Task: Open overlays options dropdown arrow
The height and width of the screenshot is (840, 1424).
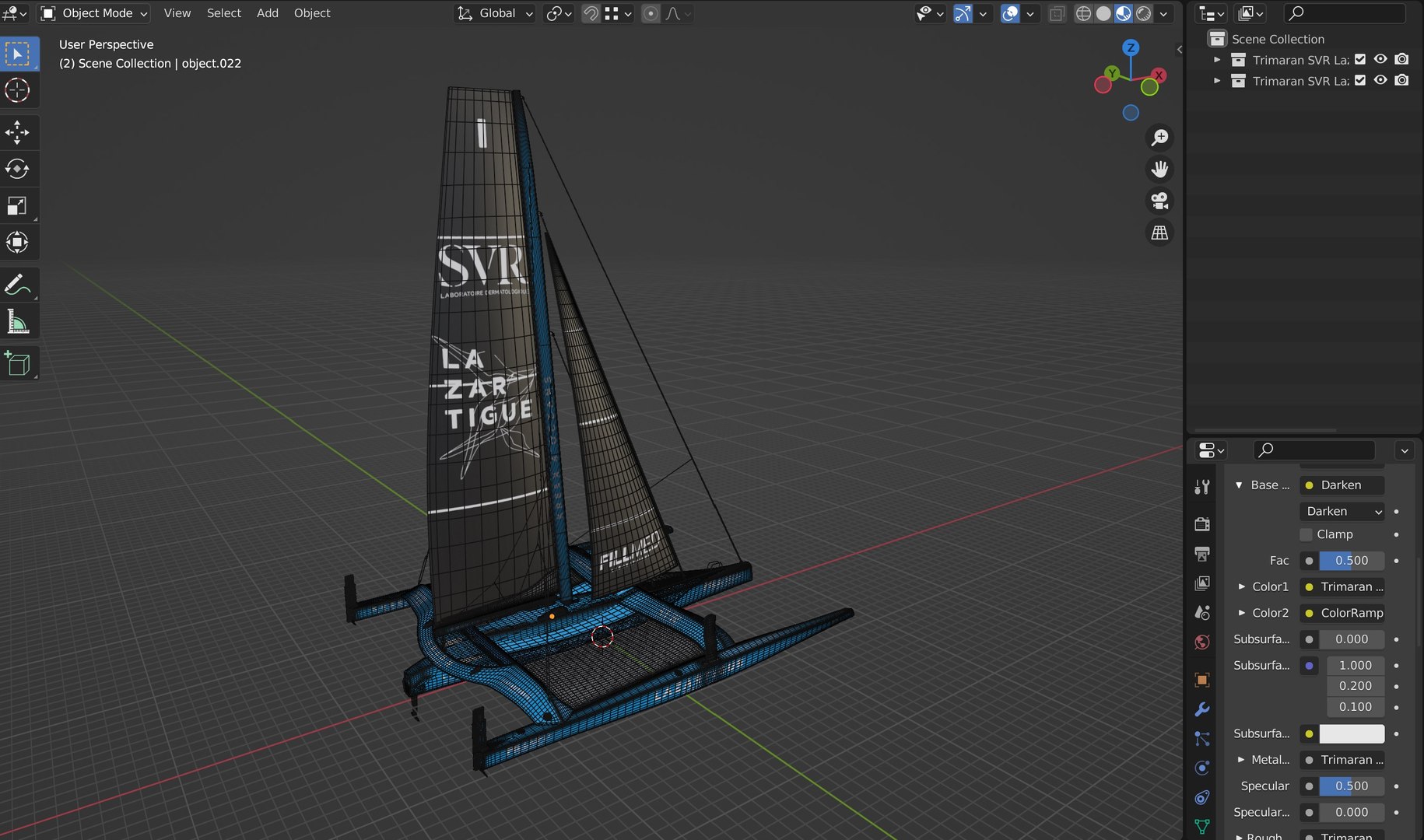Action: [1030, 13]
